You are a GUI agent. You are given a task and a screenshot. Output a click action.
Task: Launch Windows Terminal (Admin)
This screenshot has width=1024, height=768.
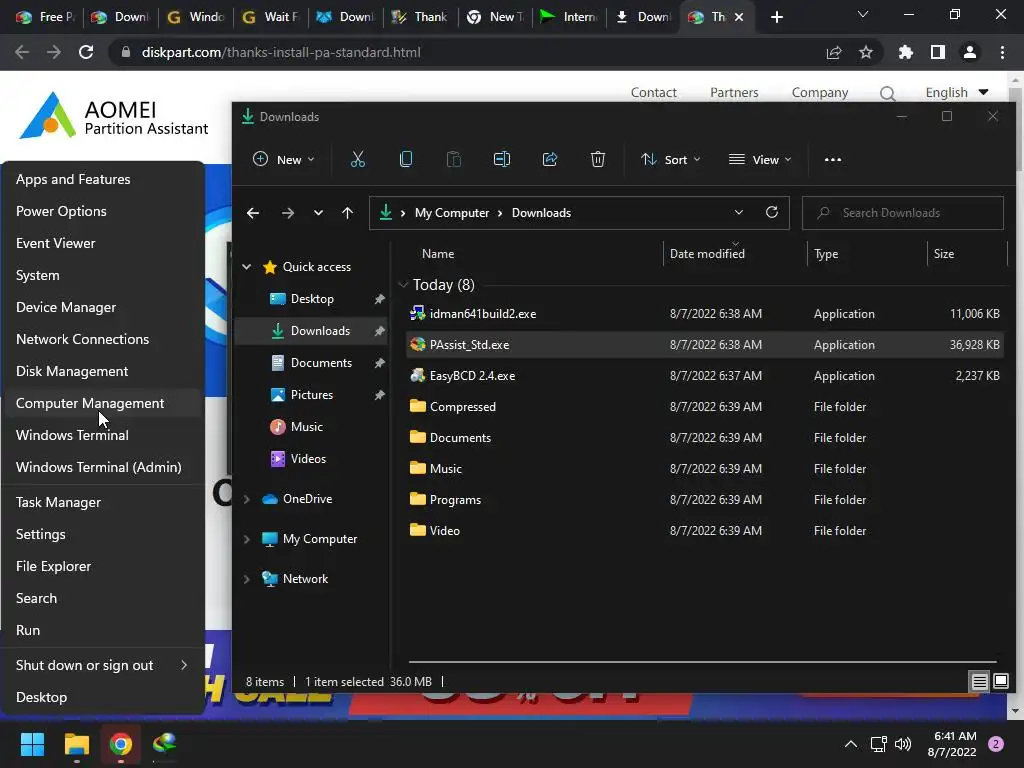click(103, 467)
